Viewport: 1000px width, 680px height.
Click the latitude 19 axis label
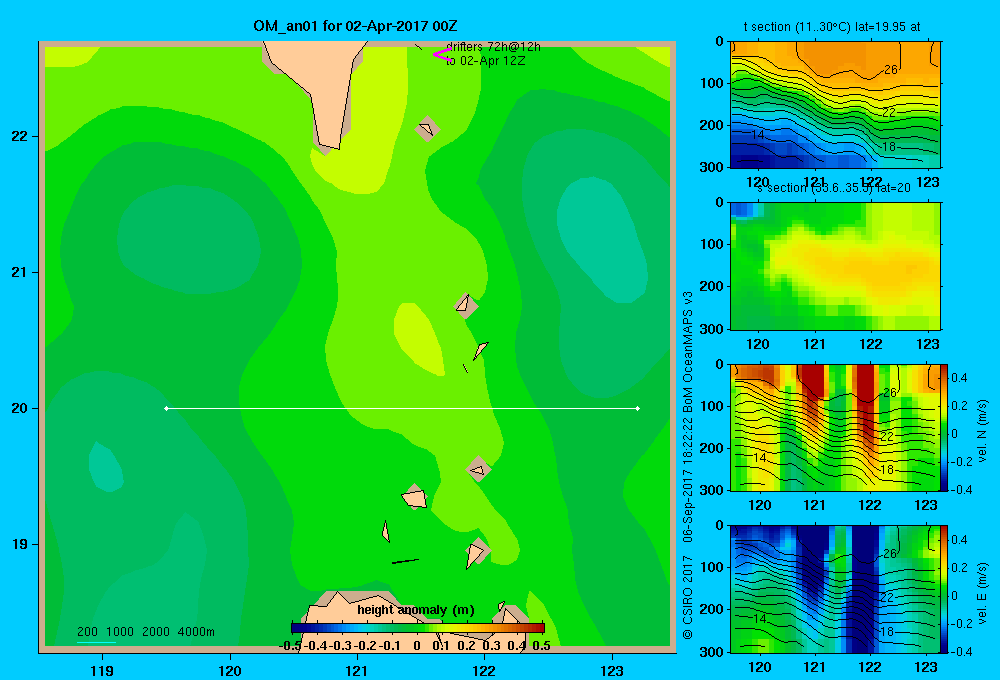(20, 544)
